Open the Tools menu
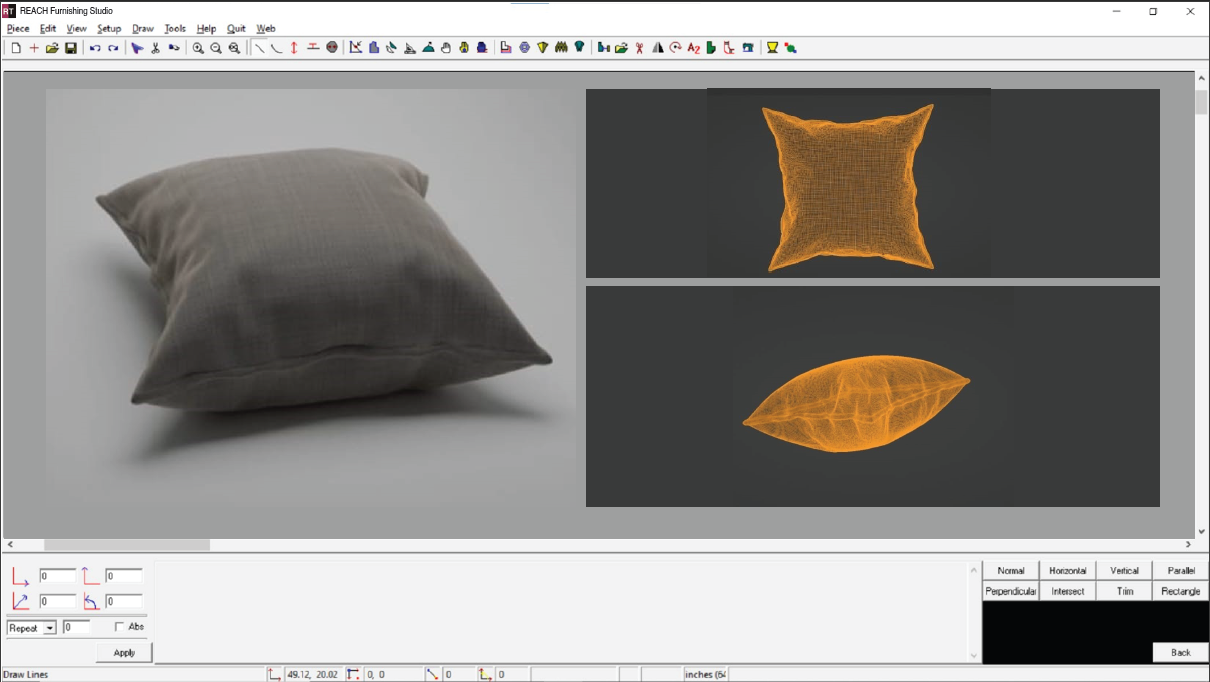 (x=175, y=29)
